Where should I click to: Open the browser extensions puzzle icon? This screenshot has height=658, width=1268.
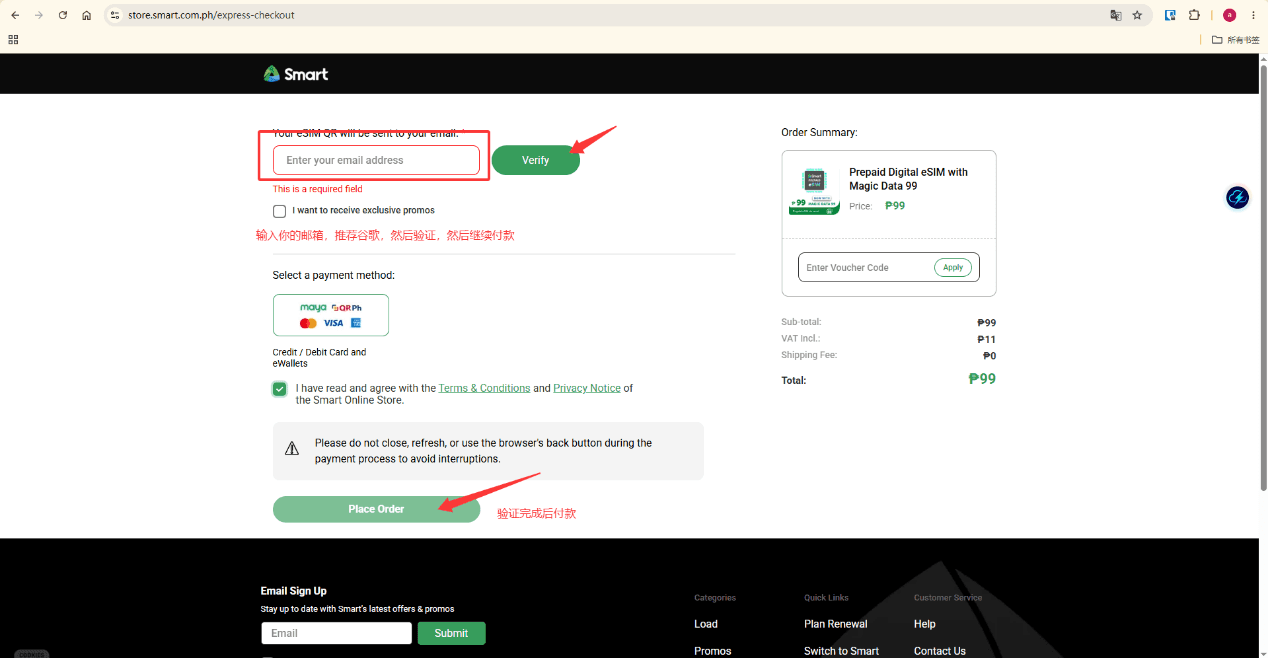click(x=1194, y=15)
